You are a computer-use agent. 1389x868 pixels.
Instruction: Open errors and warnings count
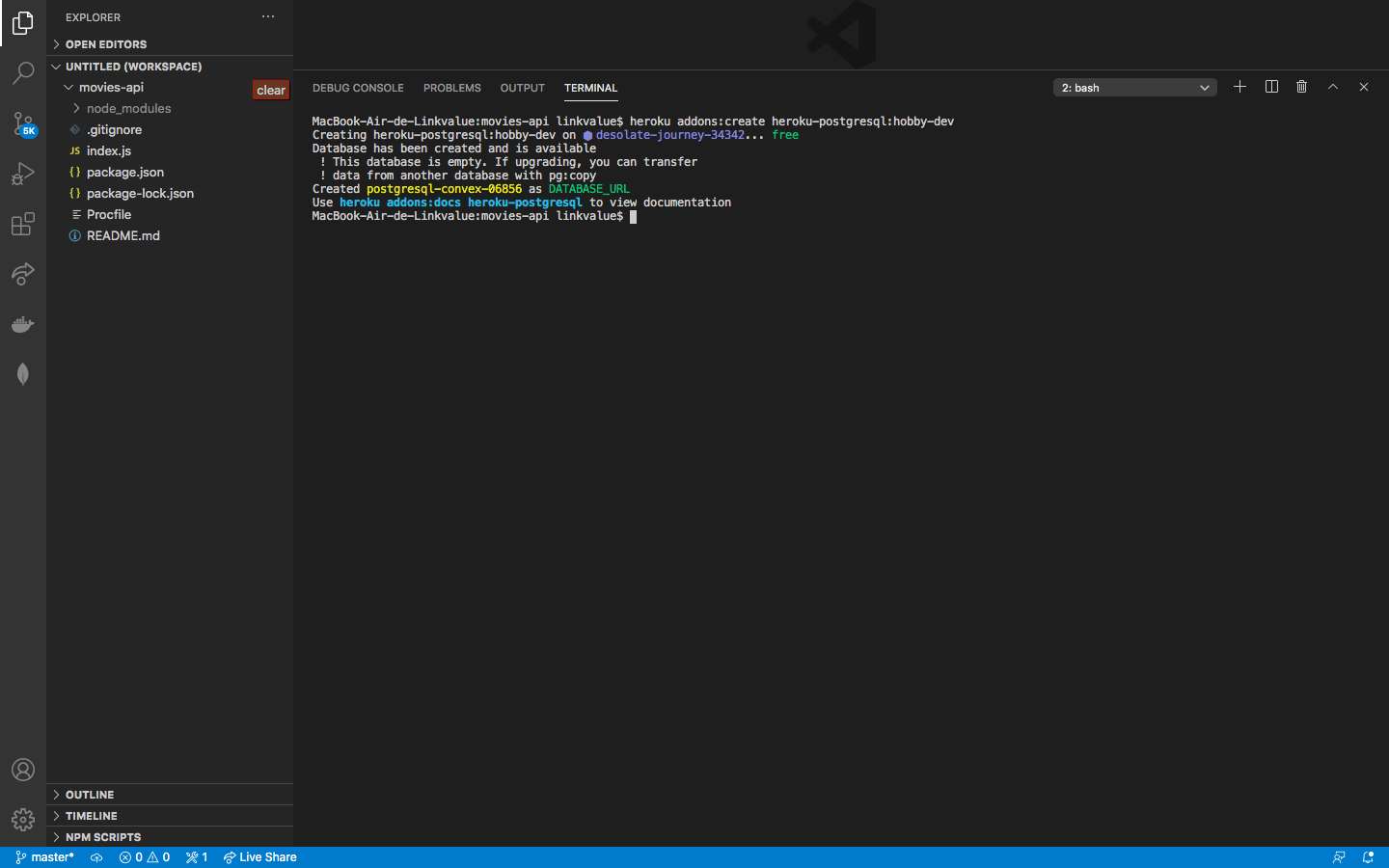point(145,857)
